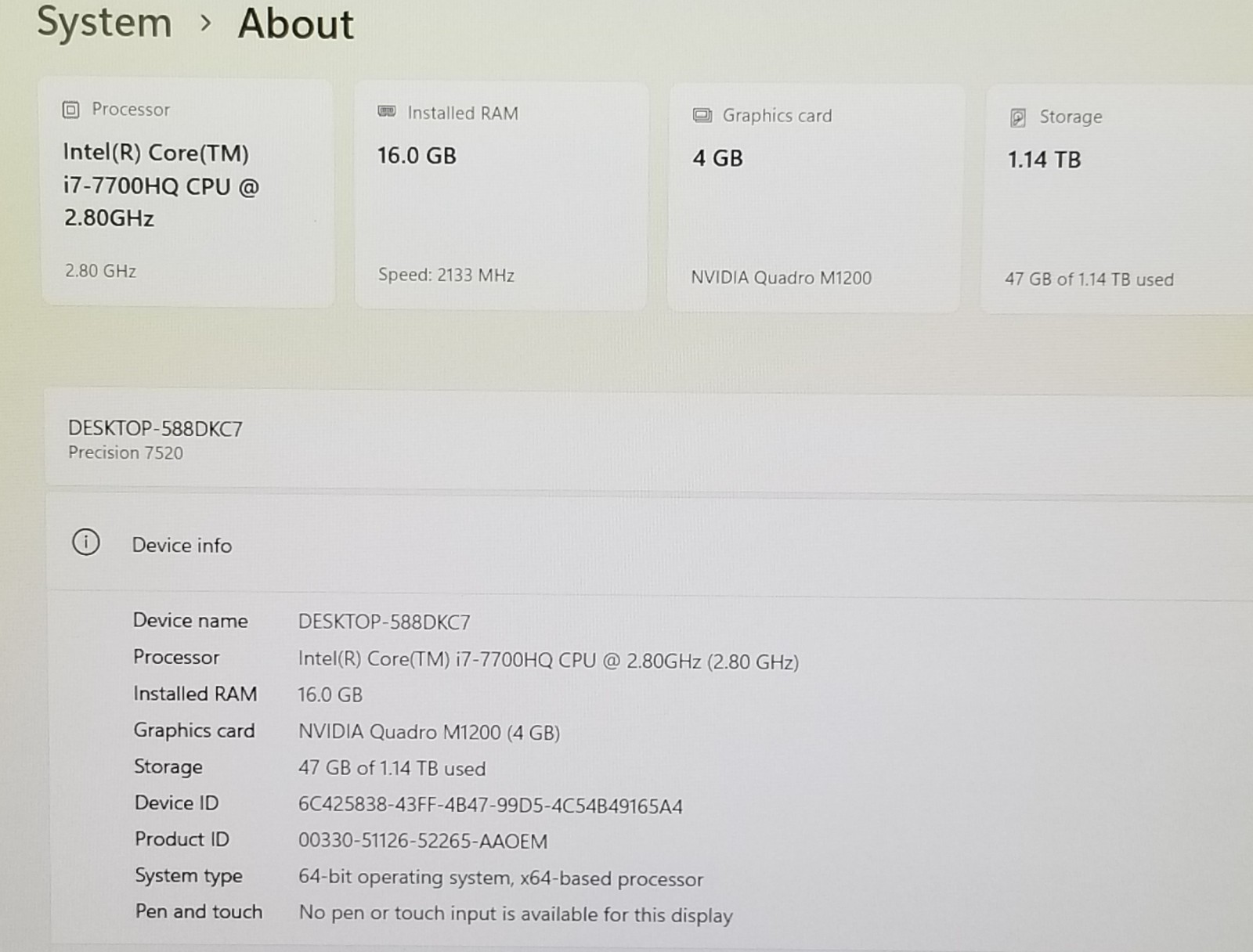Image resolution: width=1253 pixels, height=952 pixels.
Task: Open the Graphics card 4 GB card
Action: [814, 198]
